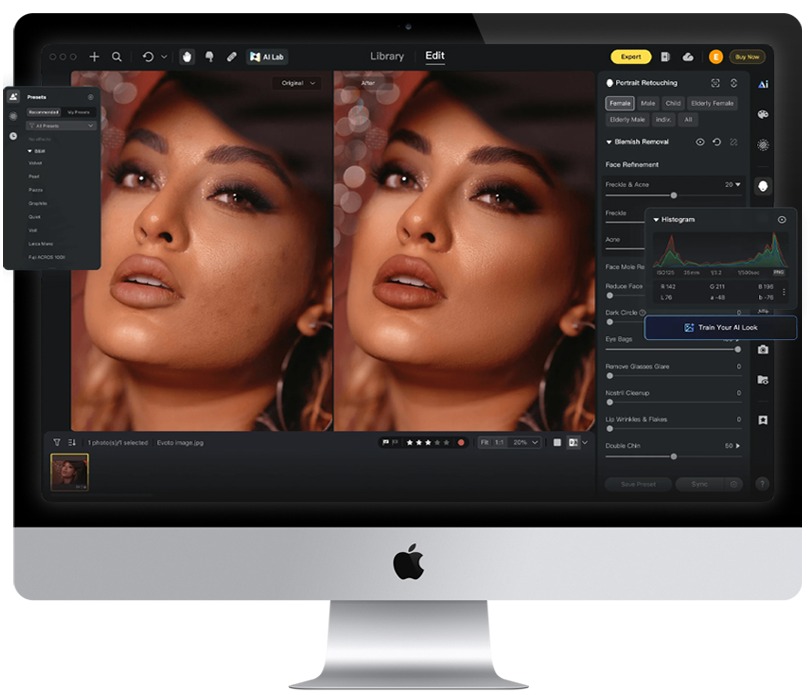
Task: Expand the Freckle & Acne options arrow
Action: [x=738, y=184]
